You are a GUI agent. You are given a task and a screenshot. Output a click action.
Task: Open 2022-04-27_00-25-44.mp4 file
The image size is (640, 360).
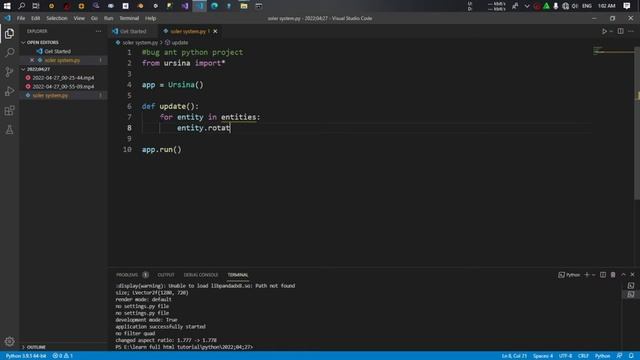point(63,78)
